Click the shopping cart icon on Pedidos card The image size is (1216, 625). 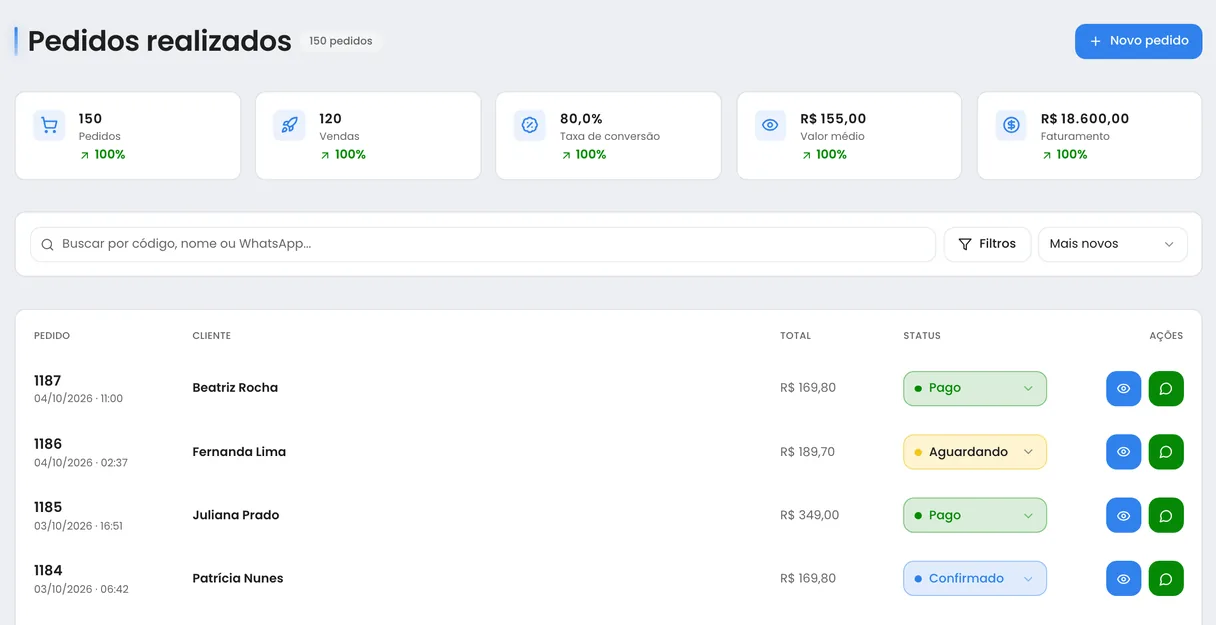pos(49,125)
